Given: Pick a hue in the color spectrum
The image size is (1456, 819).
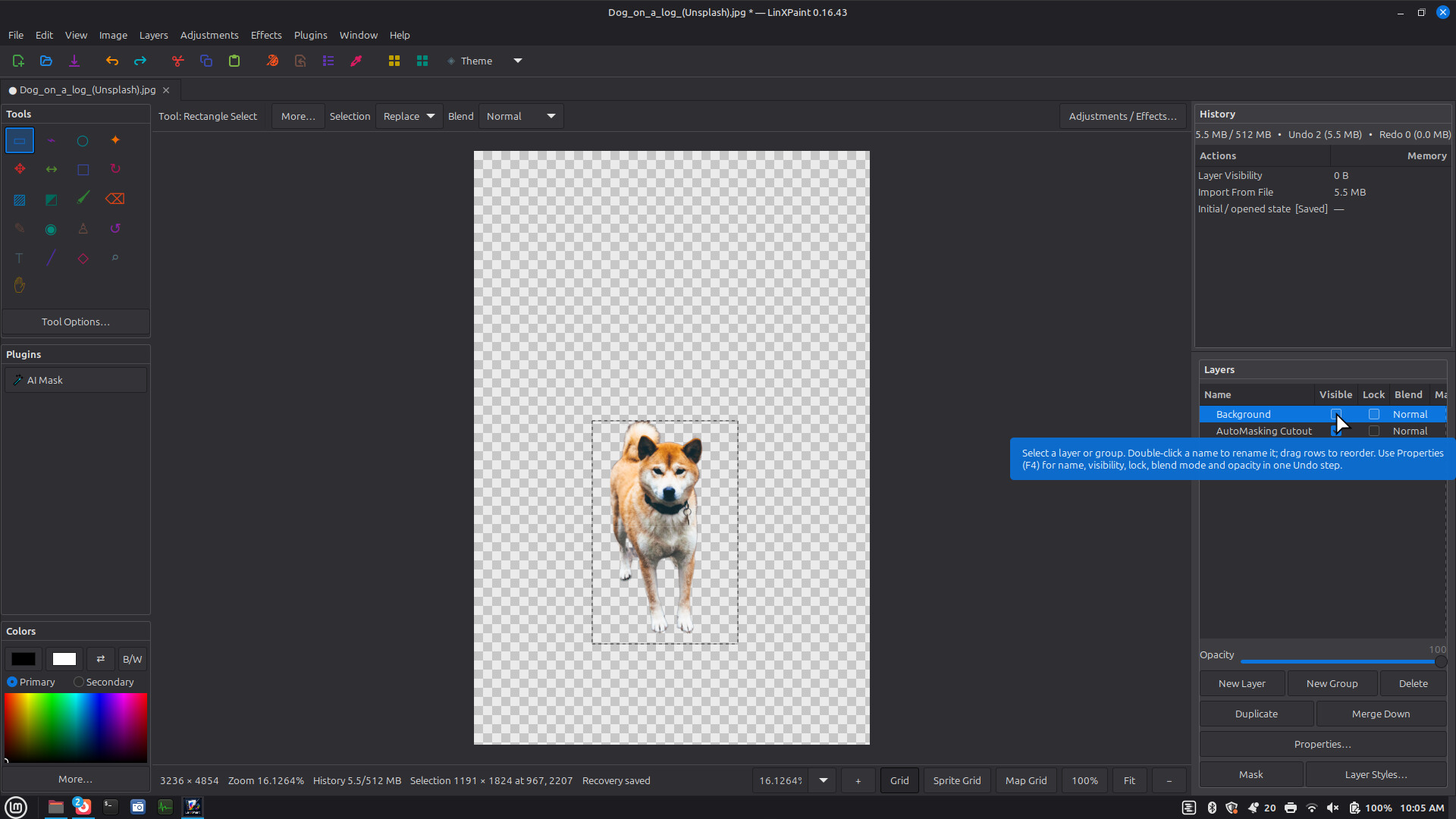Looking at the screenshot, I should click(x=76, y=728).
